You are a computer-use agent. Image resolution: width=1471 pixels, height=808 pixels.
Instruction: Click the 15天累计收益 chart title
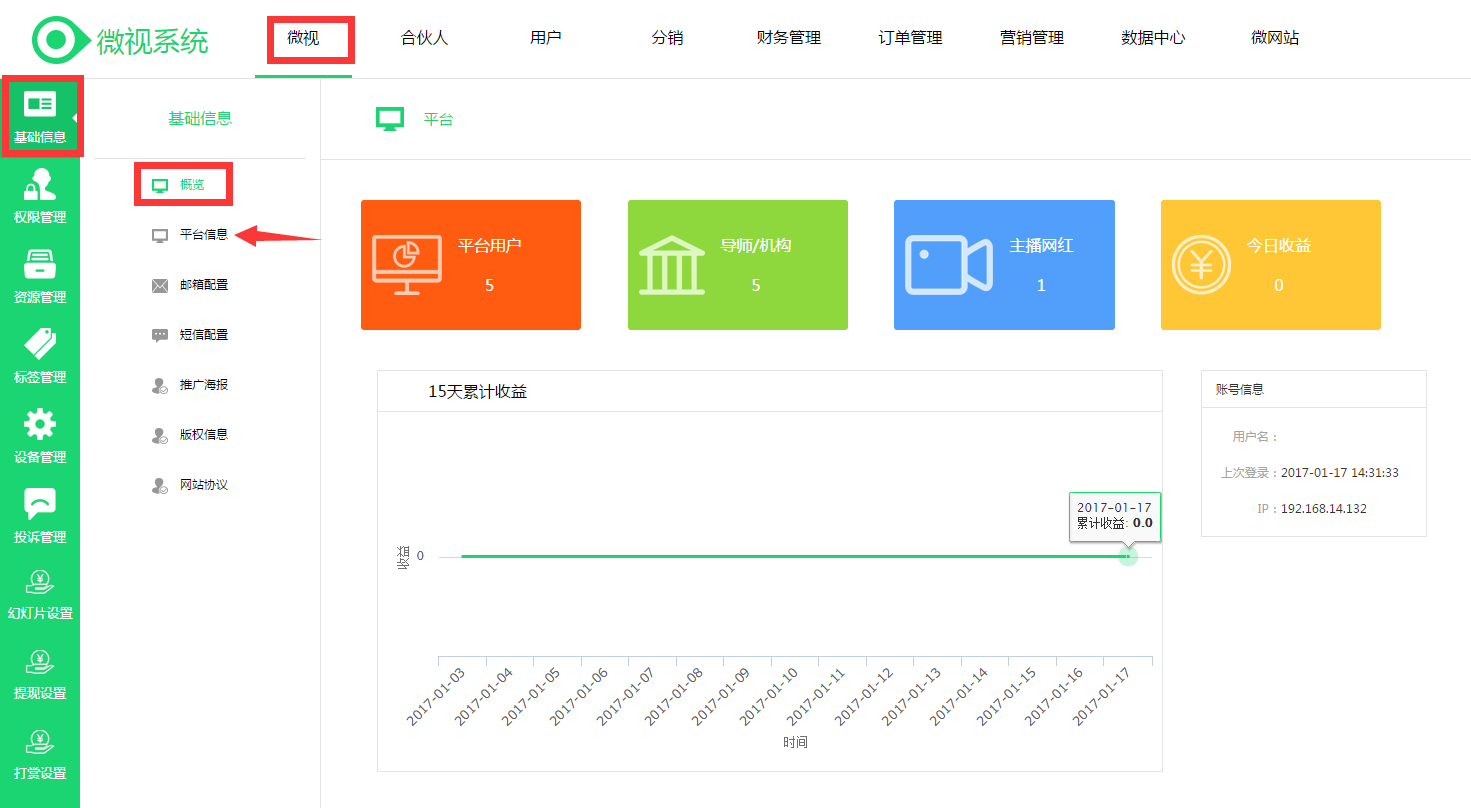(478, 392)
